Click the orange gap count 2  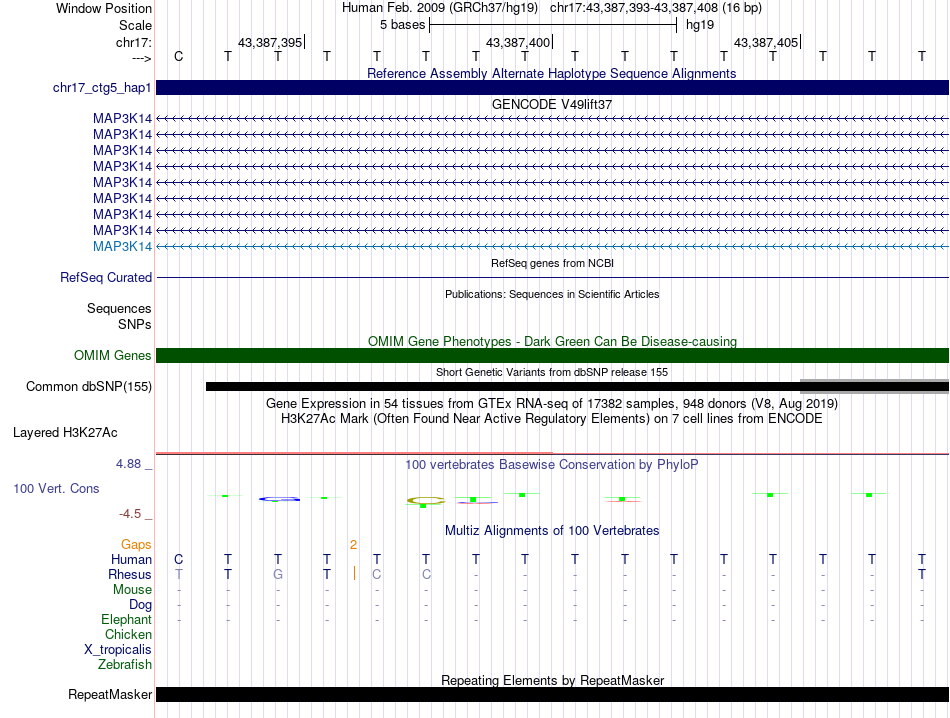point(353,545)
